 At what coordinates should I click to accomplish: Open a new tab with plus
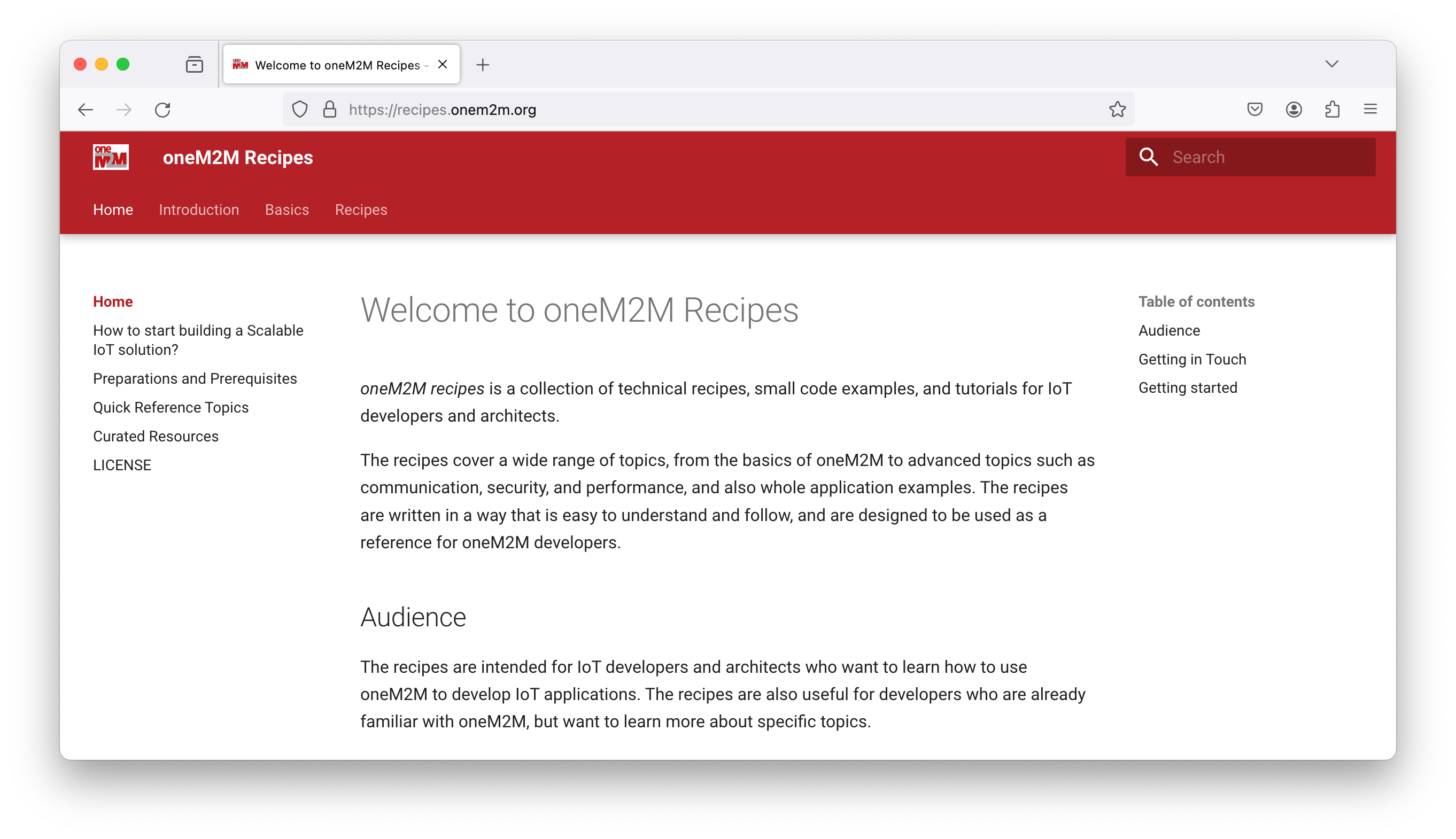tap(483, 65)
